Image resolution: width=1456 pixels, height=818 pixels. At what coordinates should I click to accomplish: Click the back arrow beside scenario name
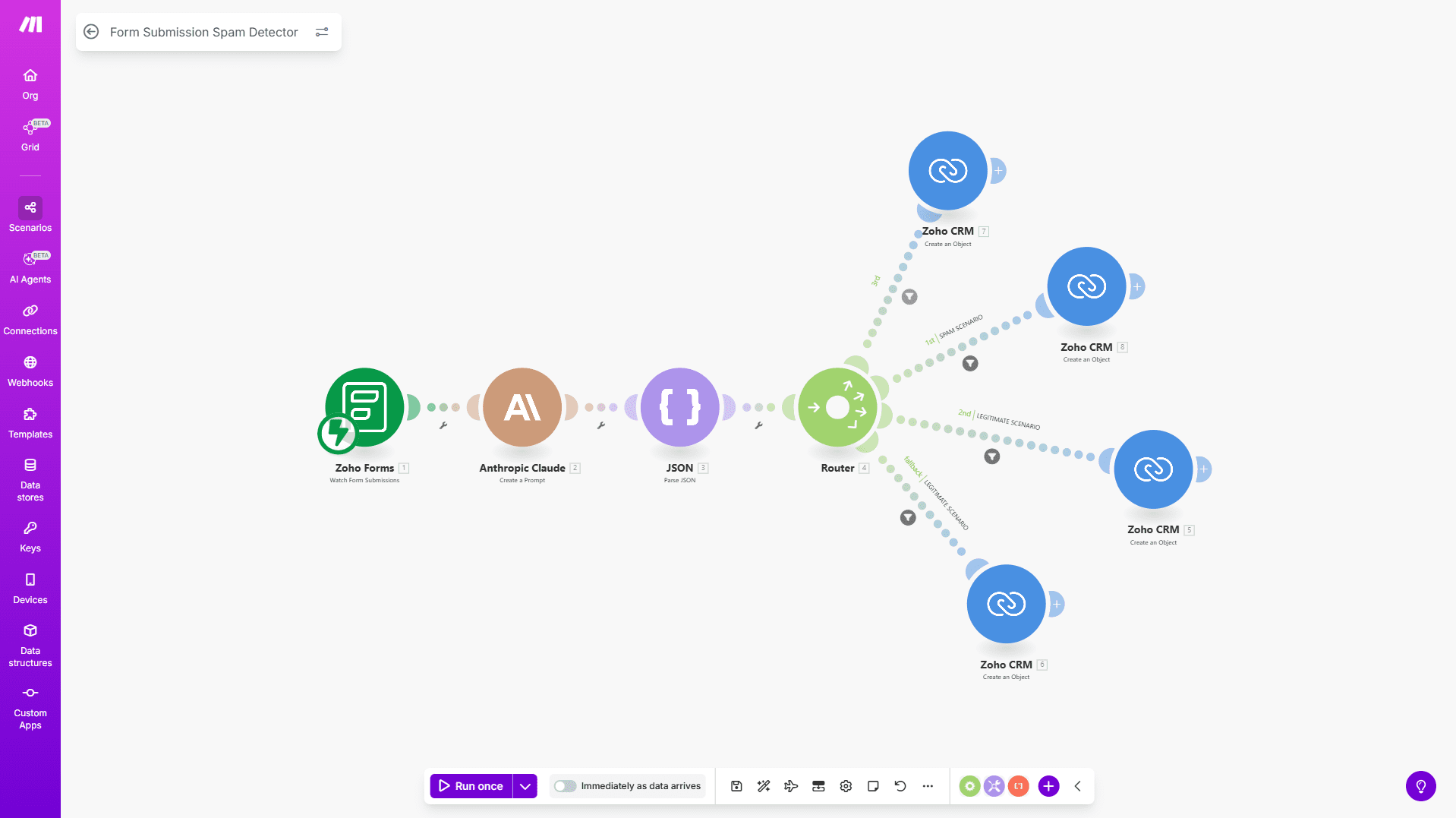click(x=91, y=32)
